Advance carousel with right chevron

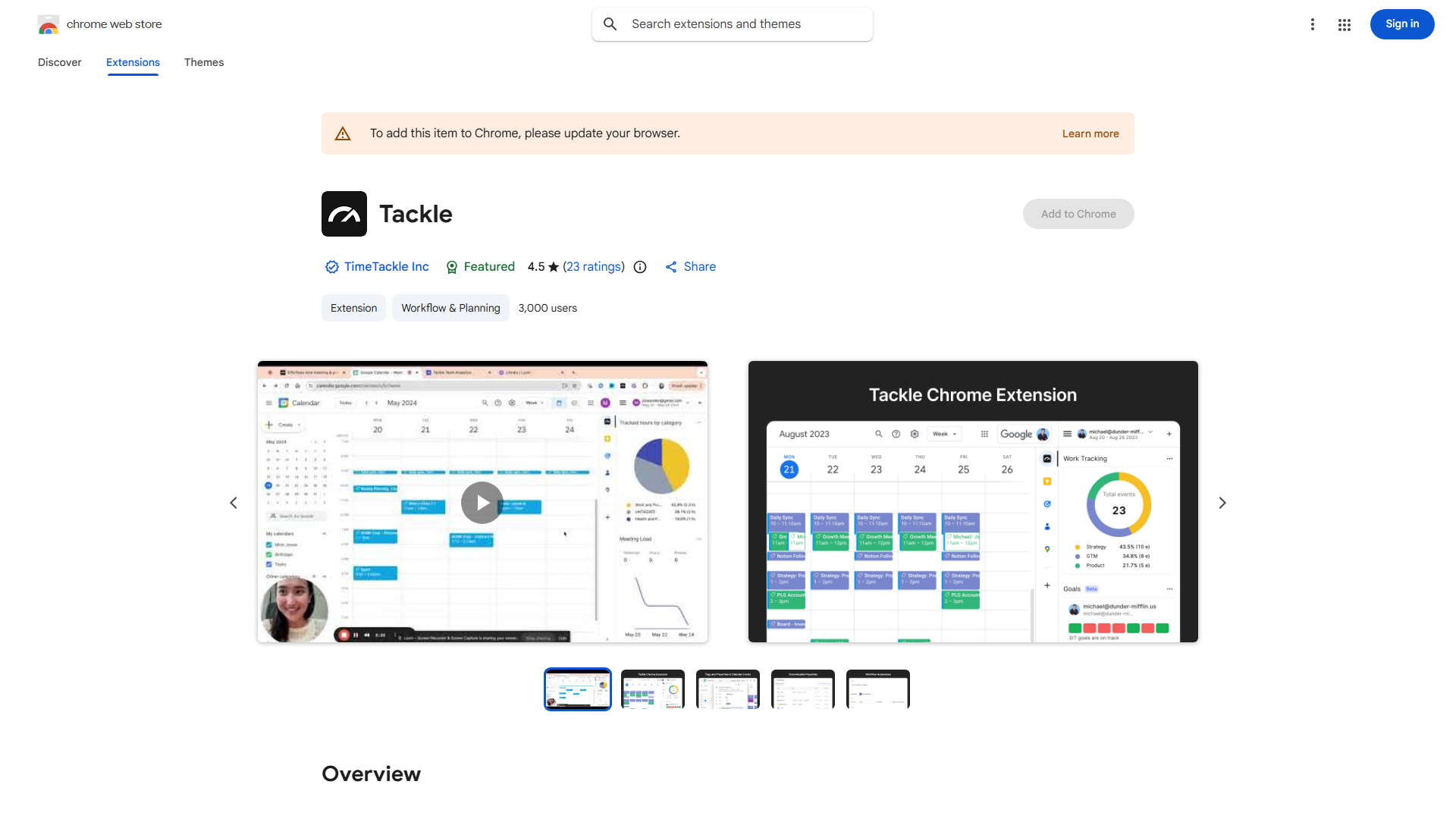(x=1222, y=503)
